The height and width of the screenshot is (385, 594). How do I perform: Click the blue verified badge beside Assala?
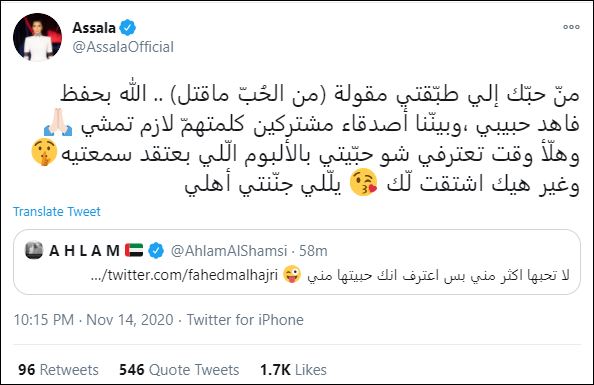pyautogui.click(x=128, y=28)
